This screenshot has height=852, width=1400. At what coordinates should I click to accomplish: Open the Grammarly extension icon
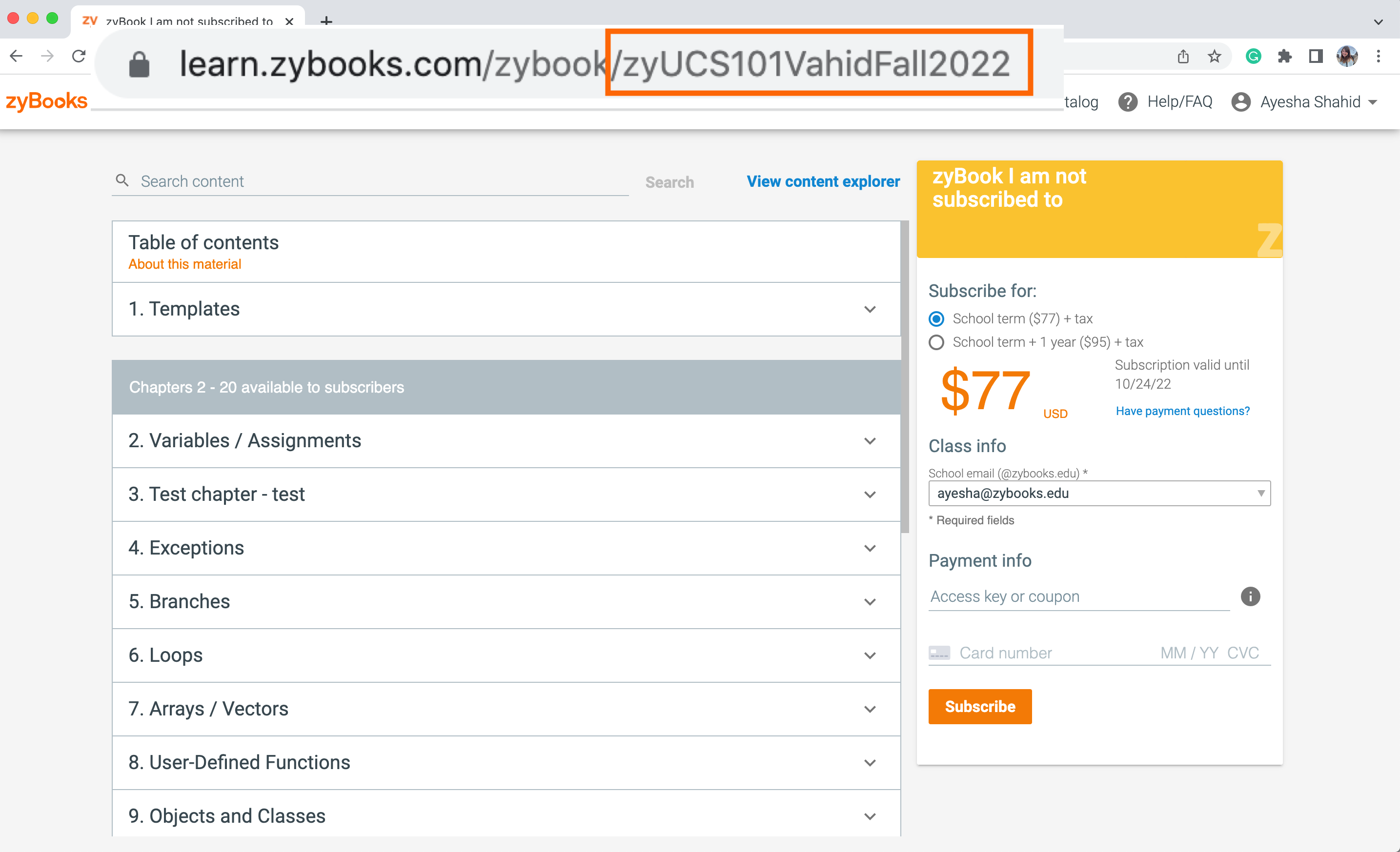pos(1253,56)
